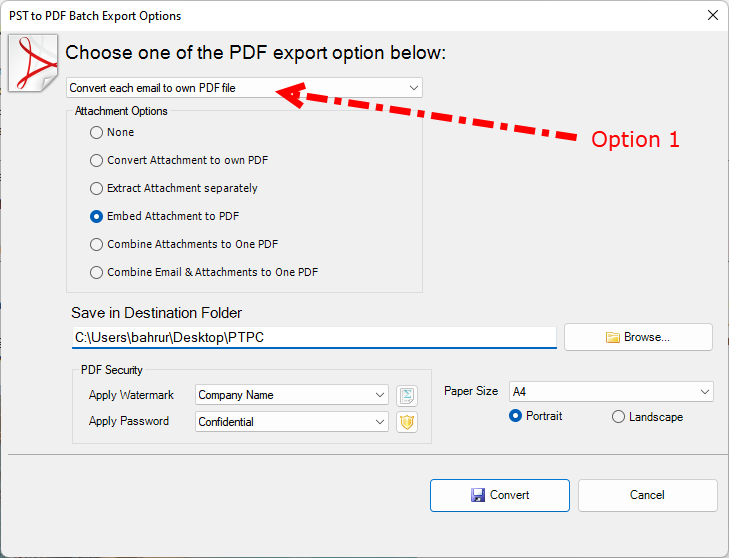The image size is (729, 558).
Task: Expand the Paper Size dropdown
Action: (x=610, y=392)
